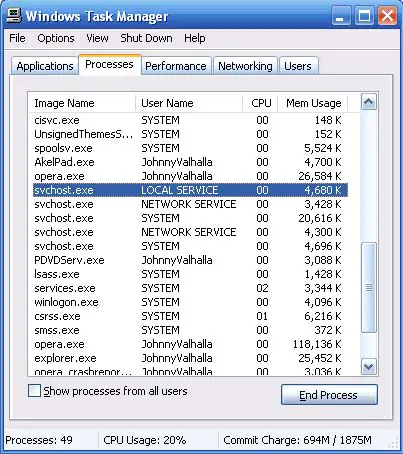Open the File menu
The height and width of the screenshot is (454, 403).
[x=17, y=38]
